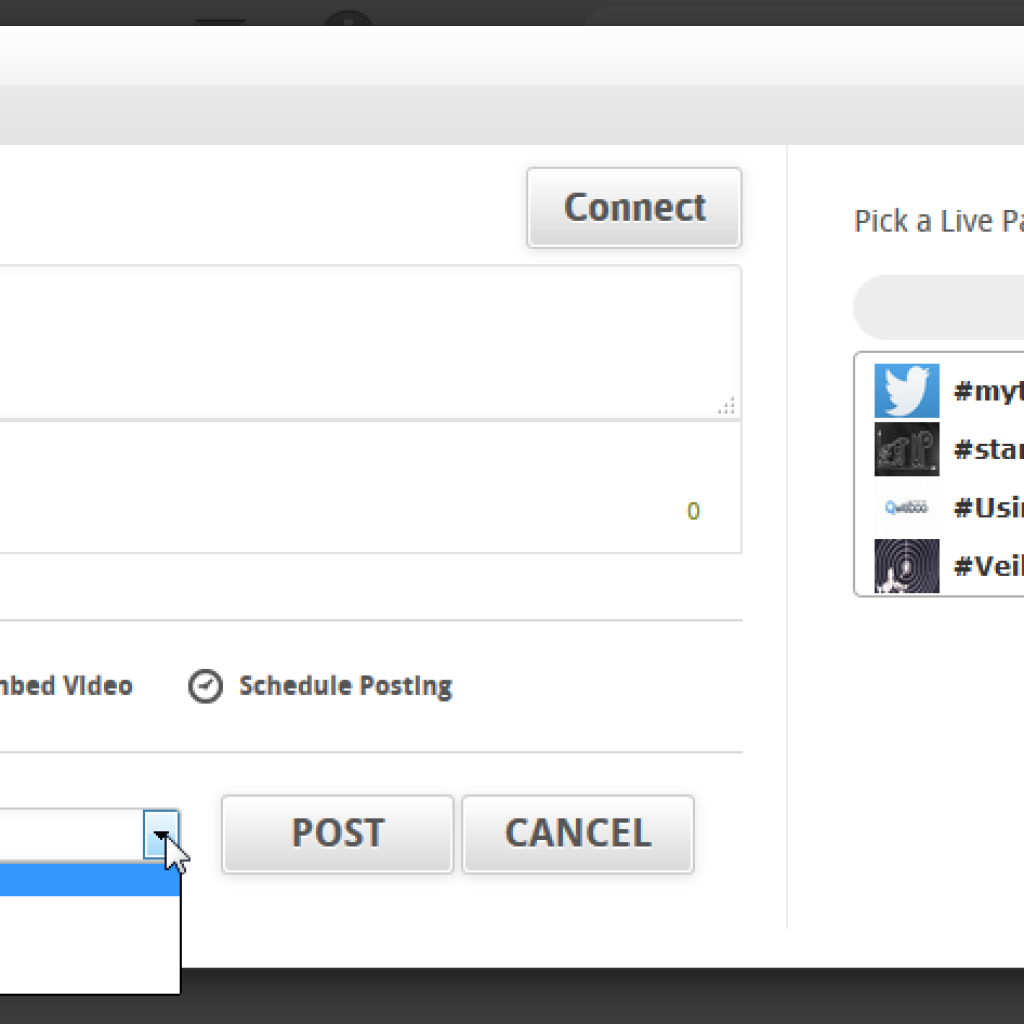
Task: Click the Embed Video link
Action: (x=66, y=686)
